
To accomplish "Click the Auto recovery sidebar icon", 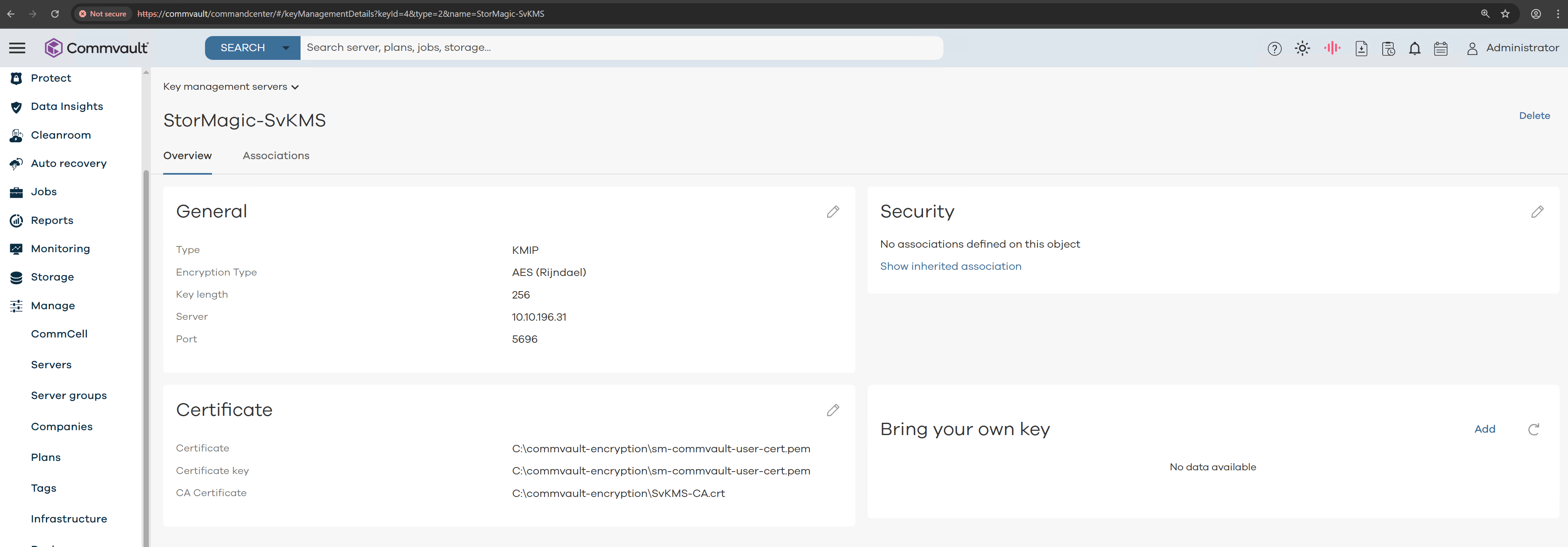I will (16, 164).
